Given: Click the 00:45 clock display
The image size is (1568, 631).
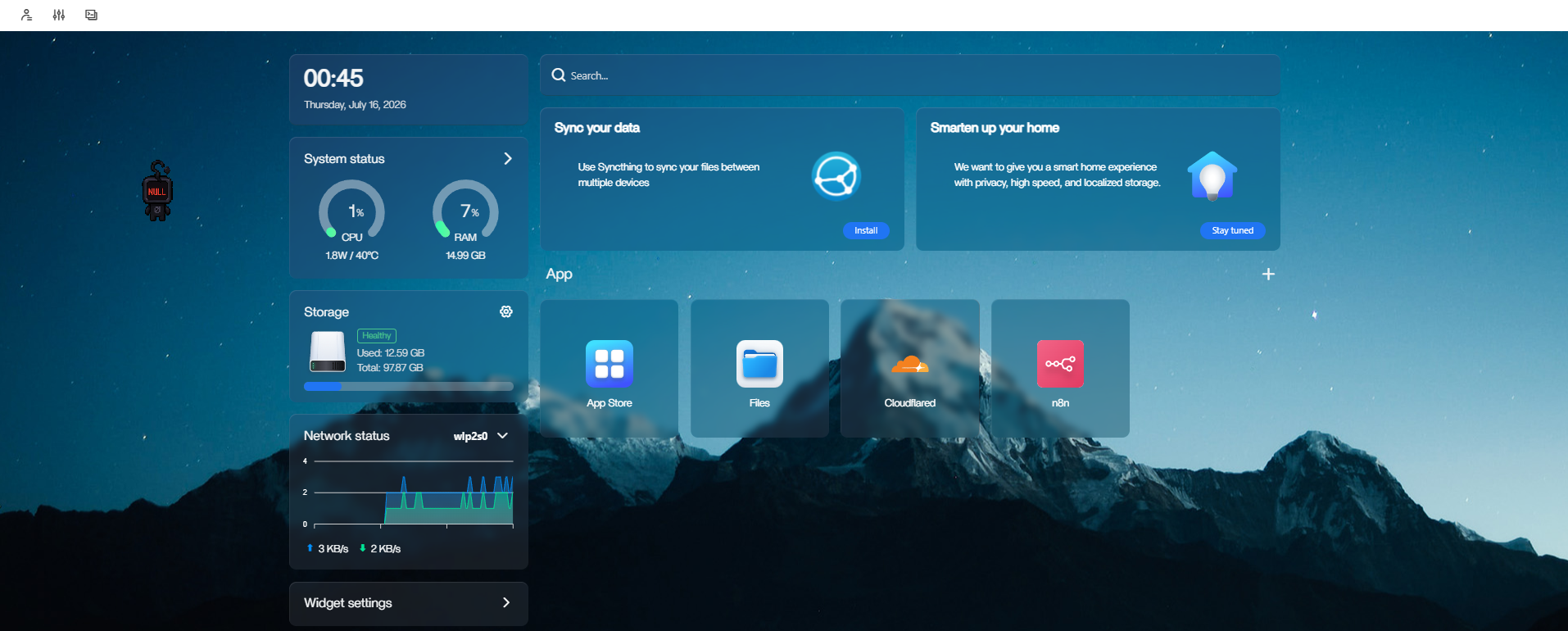Looking at the screenshot, I should pos(333,78).
